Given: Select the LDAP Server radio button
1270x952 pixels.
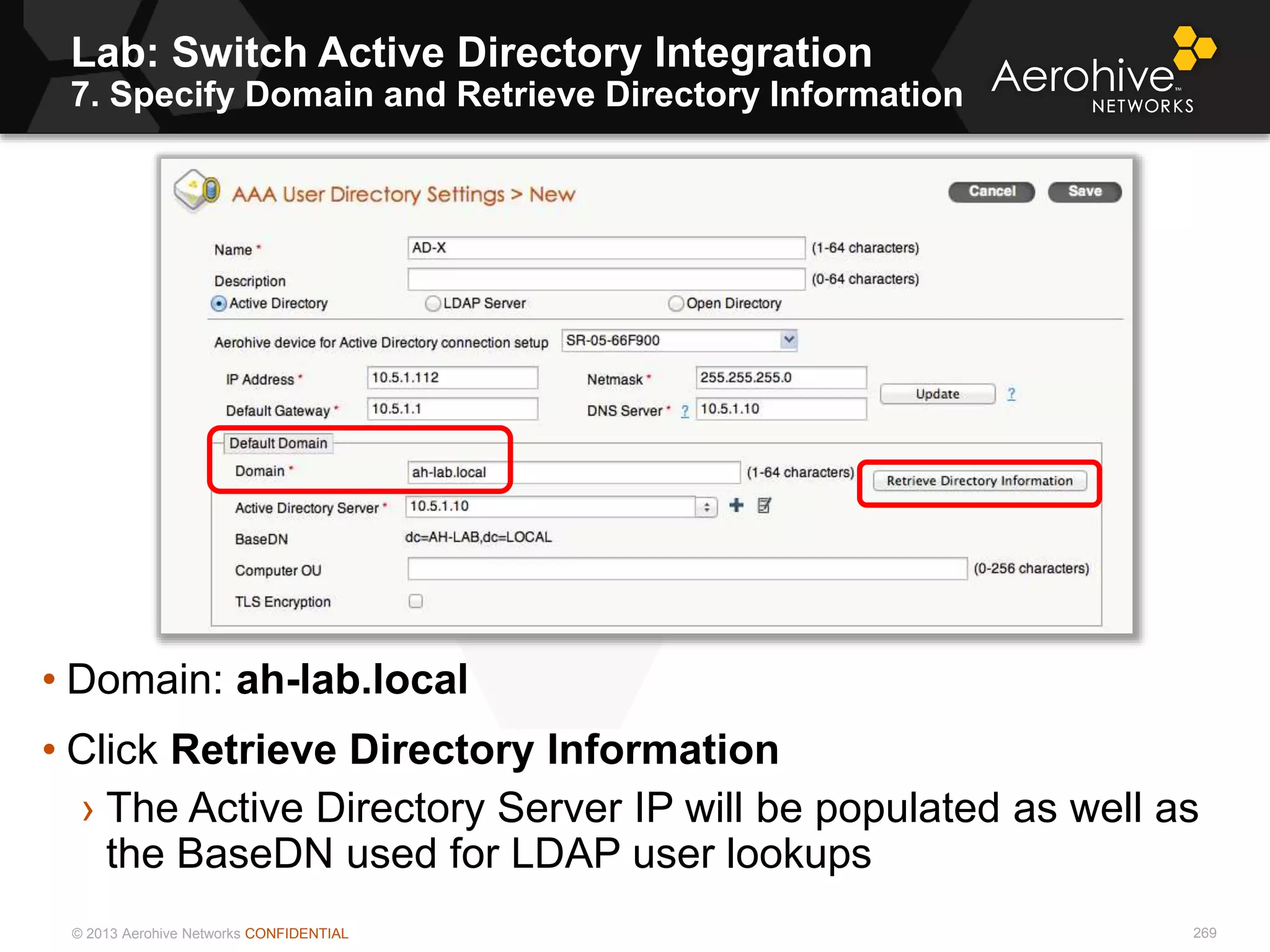Looking at the screenshot, I should tap(433, 304).
